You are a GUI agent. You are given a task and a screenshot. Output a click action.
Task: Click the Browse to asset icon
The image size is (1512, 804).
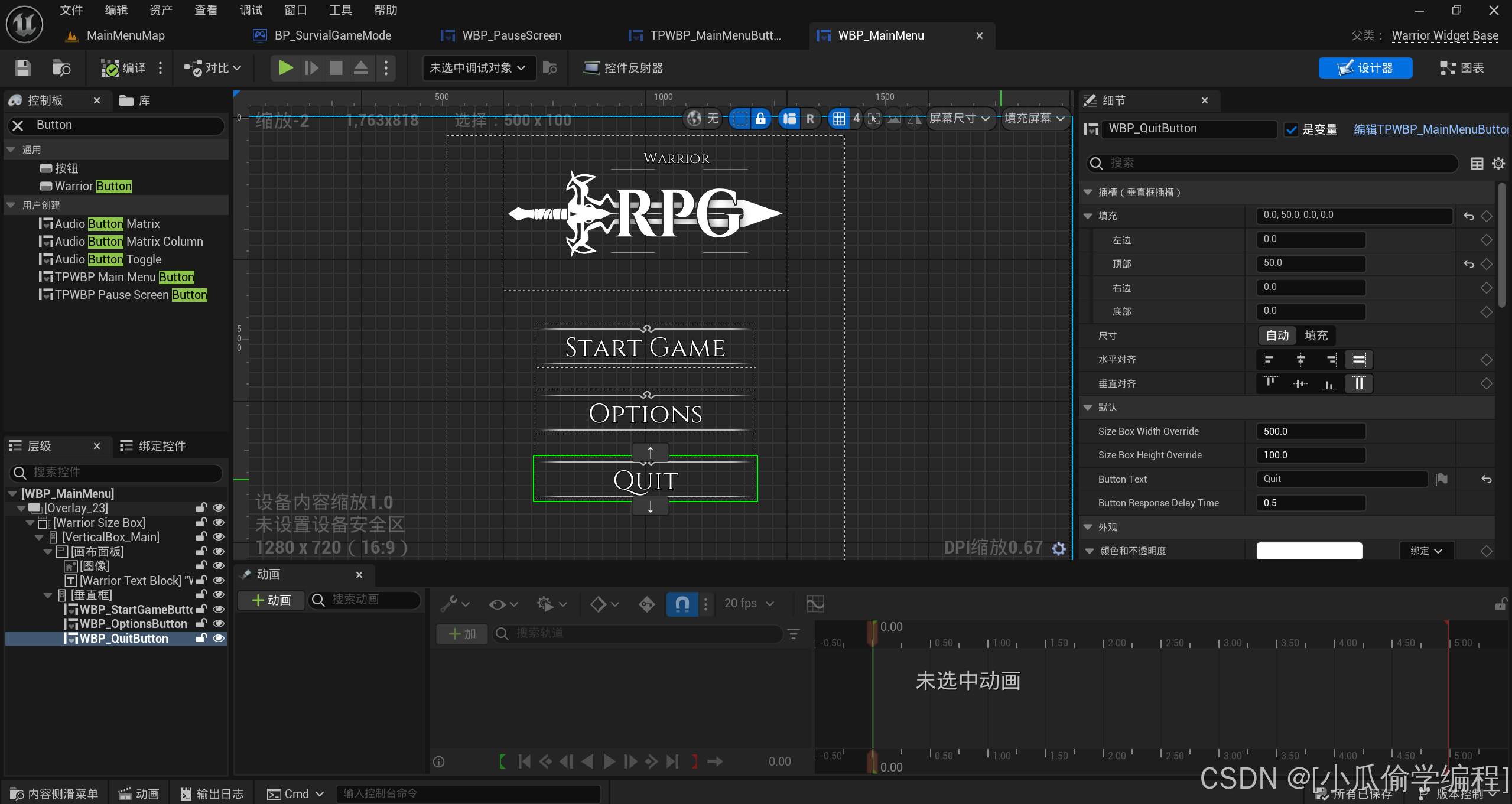tap(61, 68)
